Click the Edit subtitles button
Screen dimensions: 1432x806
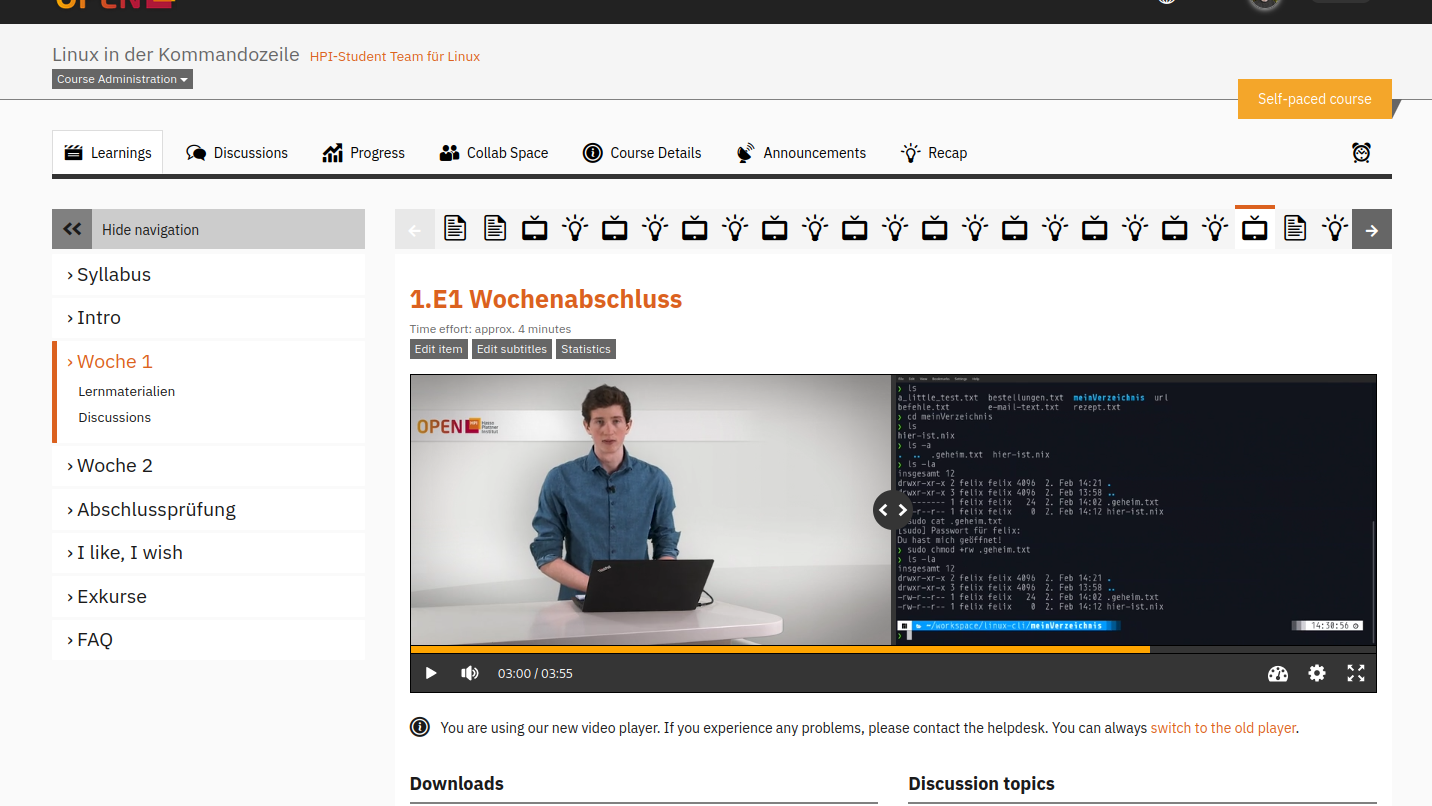point(511,349)
